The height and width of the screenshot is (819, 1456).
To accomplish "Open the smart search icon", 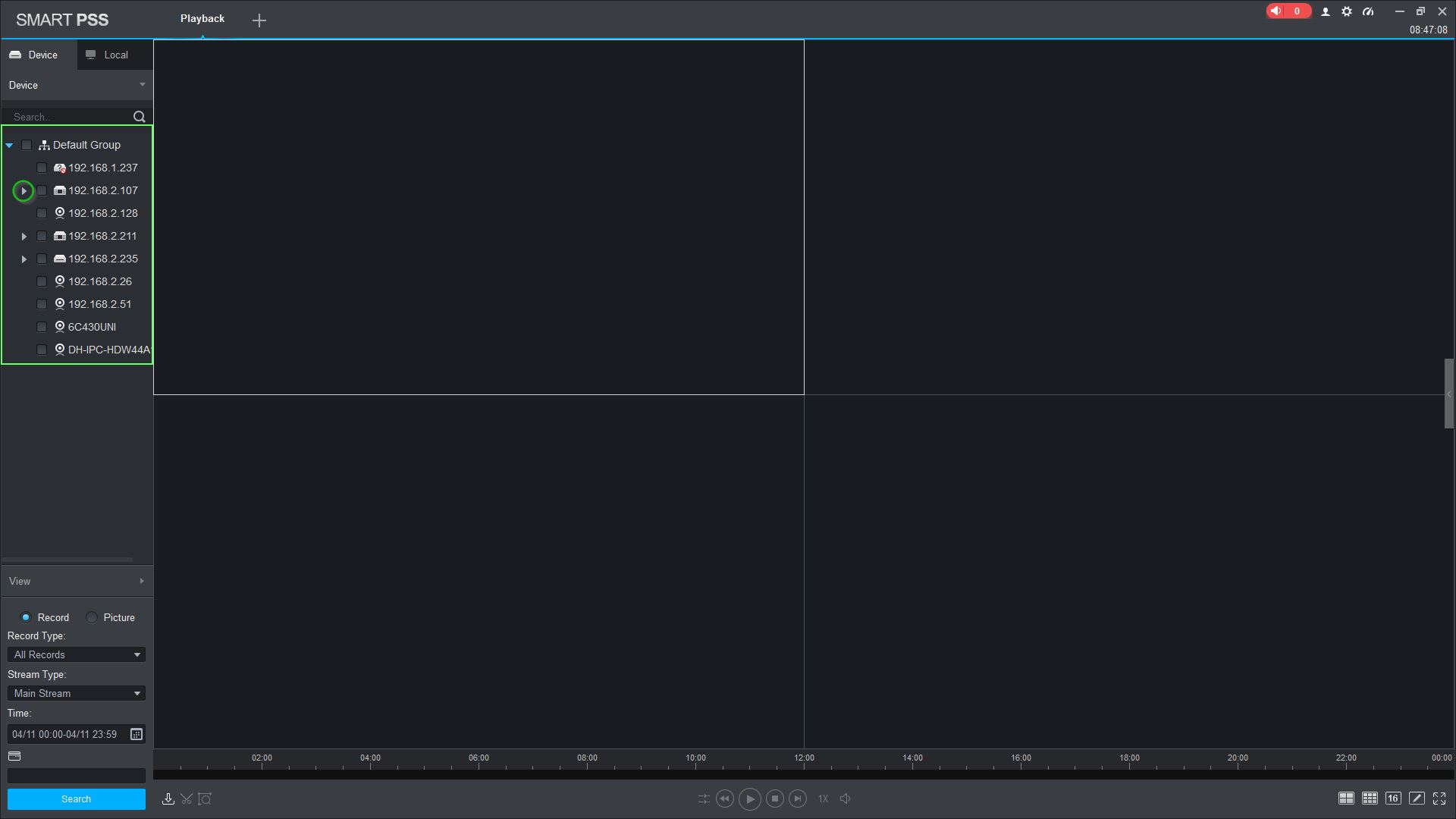I will pyautogui.click(x=205, y=799).
